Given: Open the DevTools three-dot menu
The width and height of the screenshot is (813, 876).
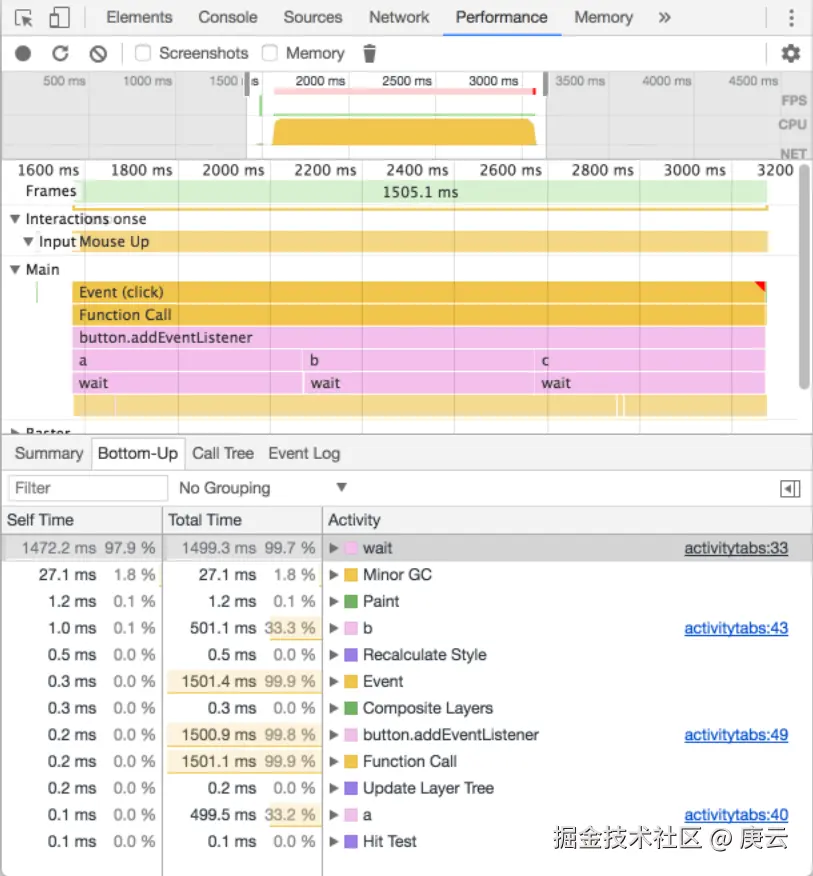Looking at the screenshot, I should tap(791, 18).
